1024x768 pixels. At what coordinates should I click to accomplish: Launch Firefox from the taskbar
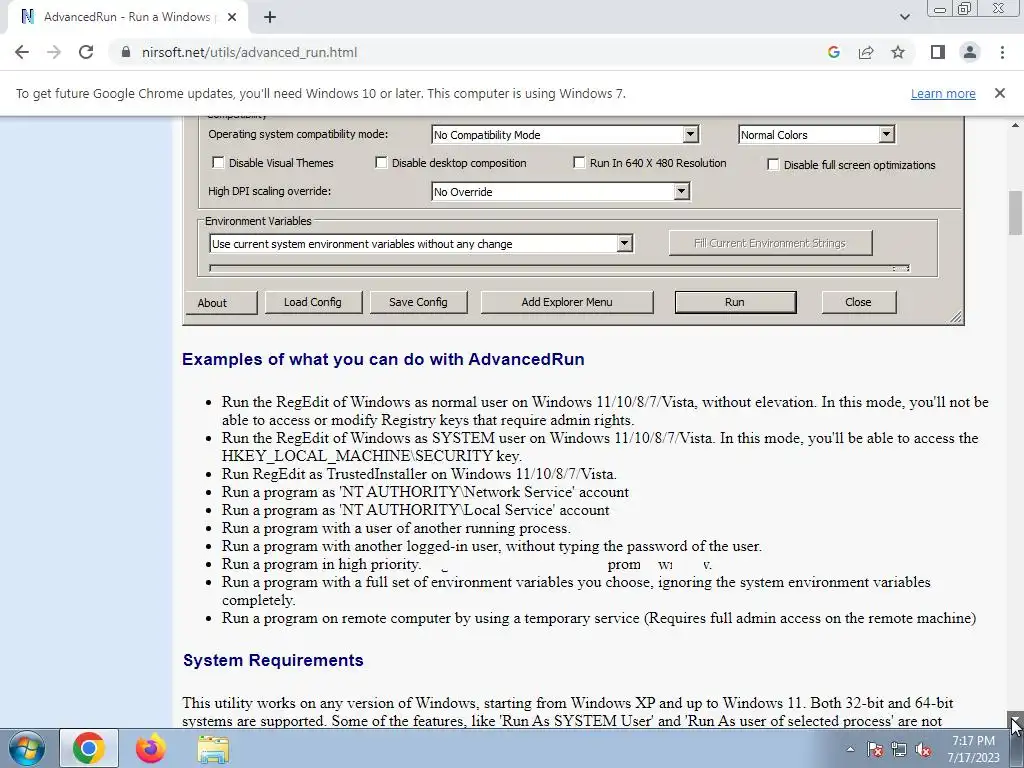(151, 748)
